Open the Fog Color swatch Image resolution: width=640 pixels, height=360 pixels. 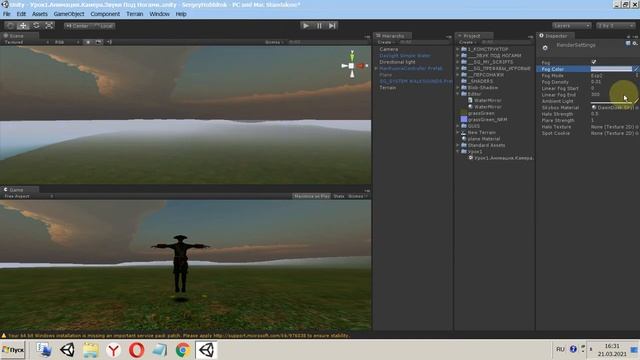pyautogui.click(x=611, y=69)
